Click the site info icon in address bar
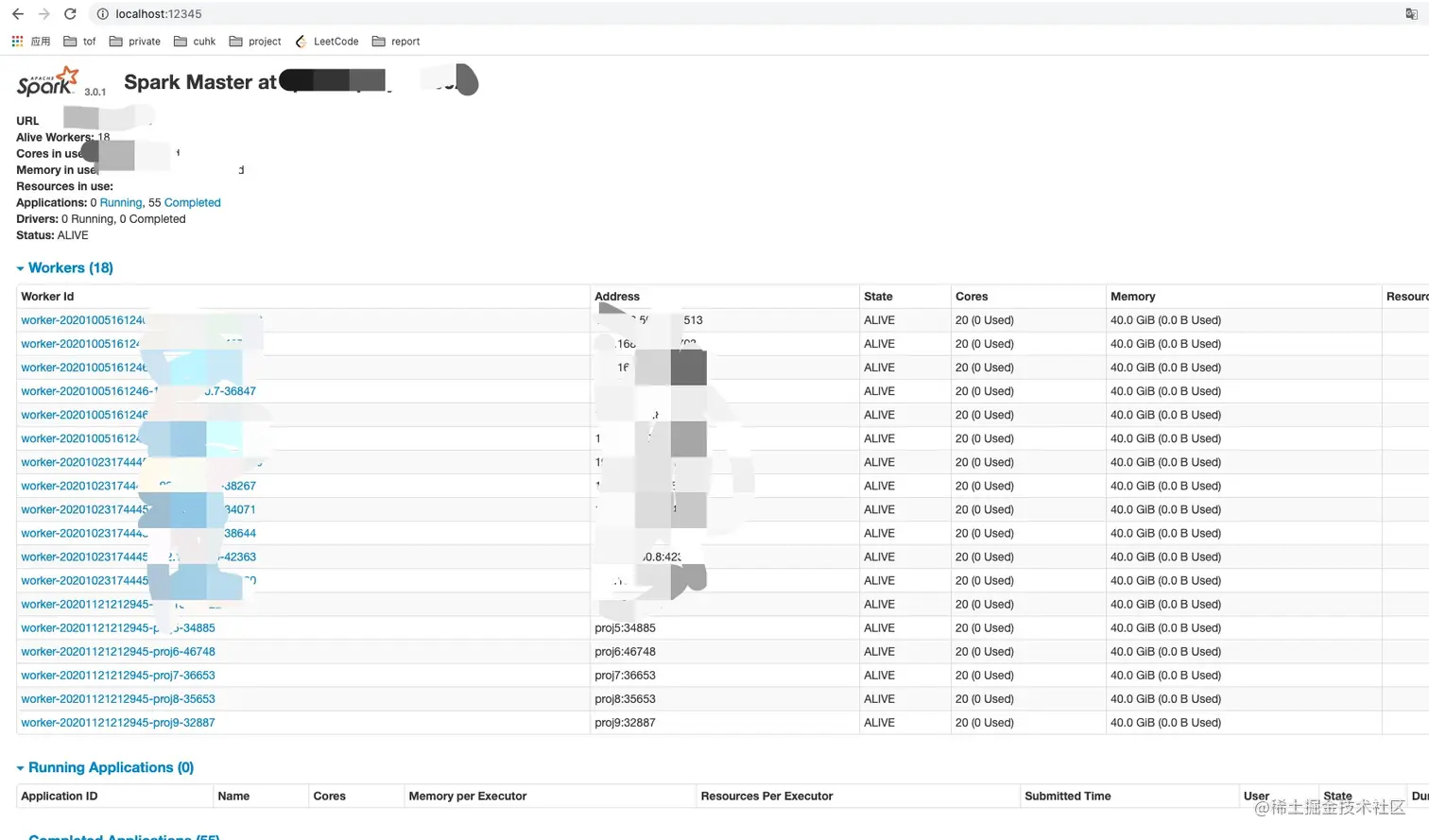The height and width of the screenshot is (840, 1429). tap(103, 14)
